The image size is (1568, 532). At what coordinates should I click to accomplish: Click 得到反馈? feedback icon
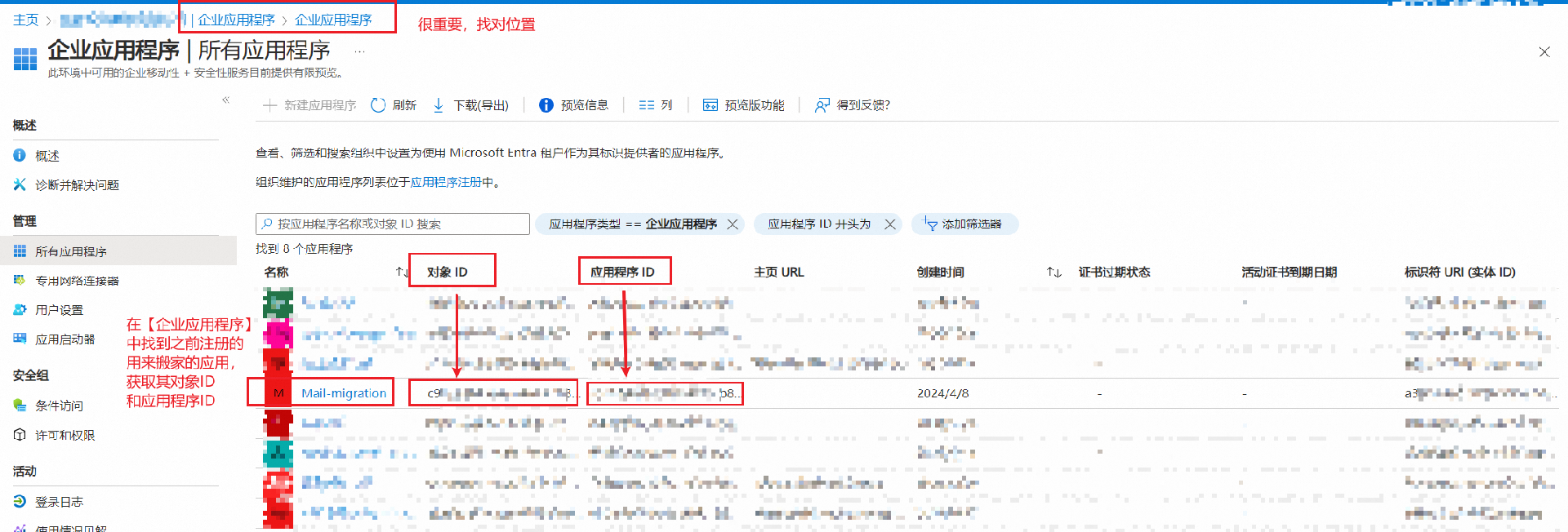pyautogui.click(x=822, y=105)
